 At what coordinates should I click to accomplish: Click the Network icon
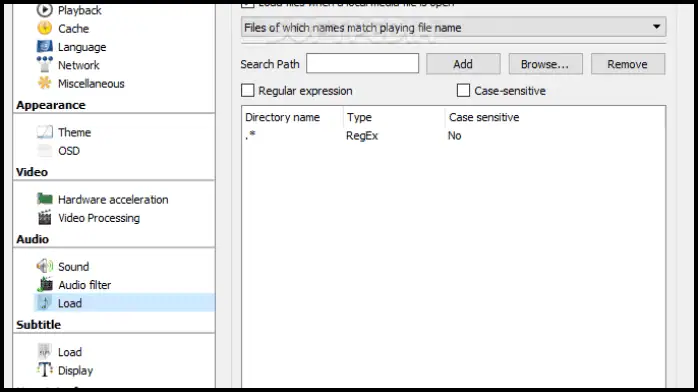(x=45, y=65)
